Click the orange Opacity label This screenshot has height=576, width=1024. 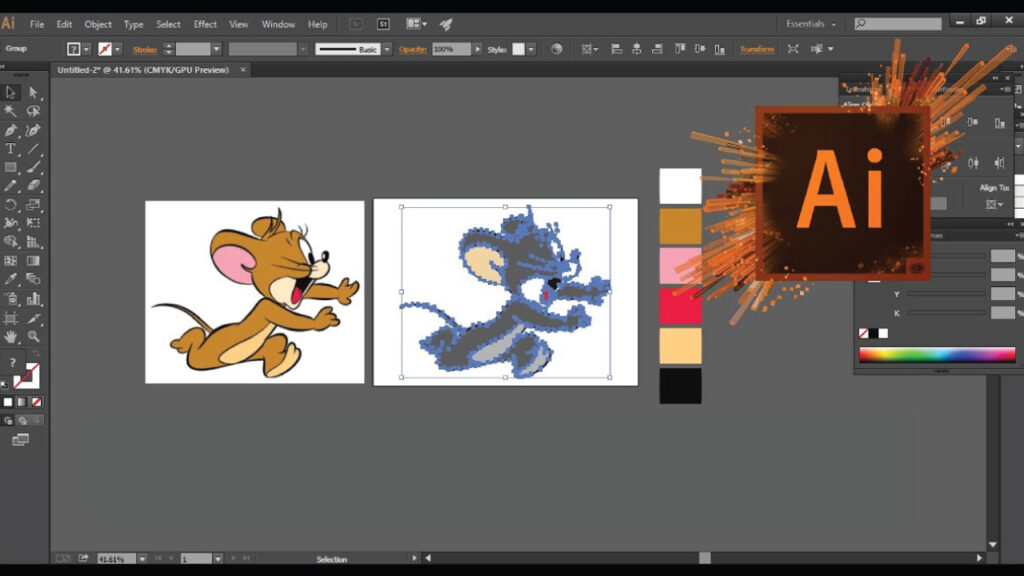(x=413, y=49)
